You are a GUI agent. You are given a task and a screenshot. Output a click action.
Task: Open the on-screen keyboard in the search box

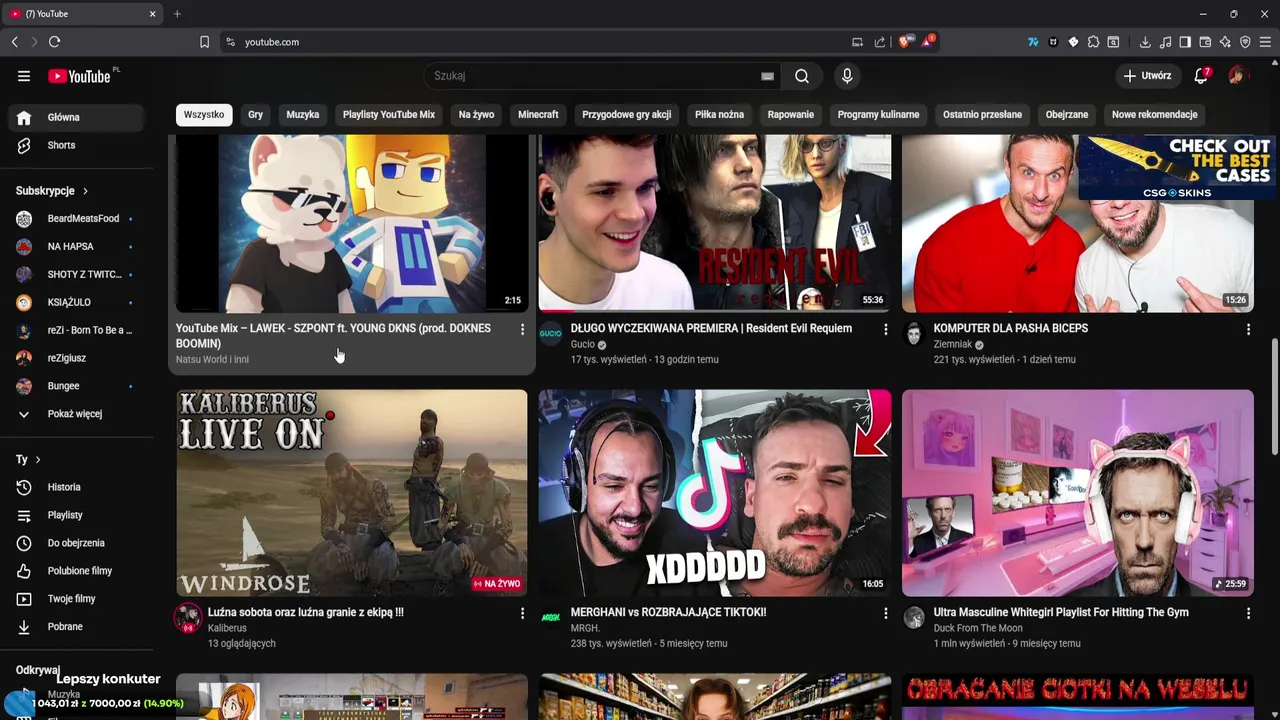tap(767, 76)
